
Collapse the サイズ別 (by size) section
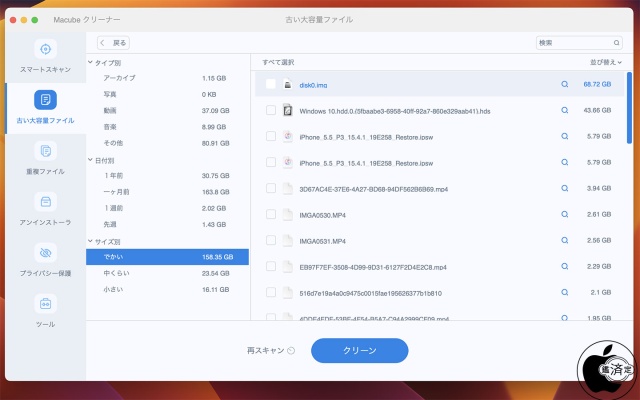click(90, 241)
